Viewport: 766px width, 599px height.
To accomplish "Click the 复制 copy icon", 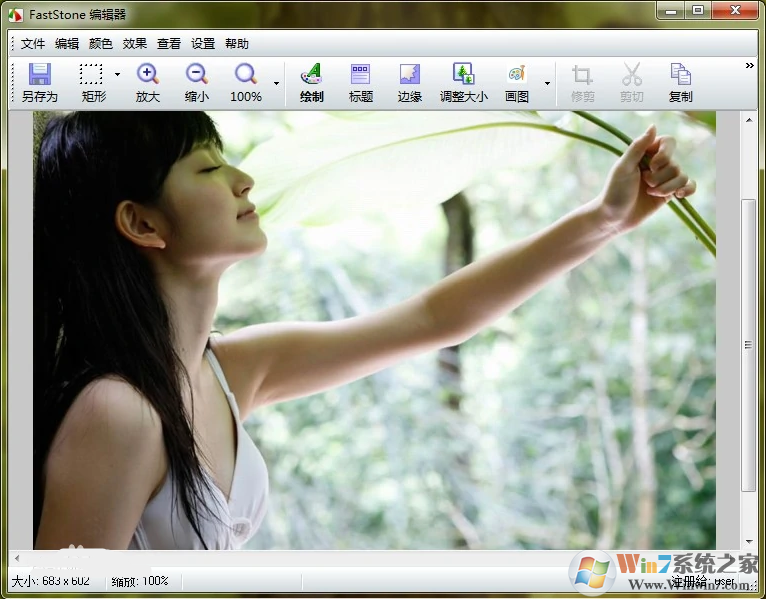I will pyautogui.click(x=680, y=82).
